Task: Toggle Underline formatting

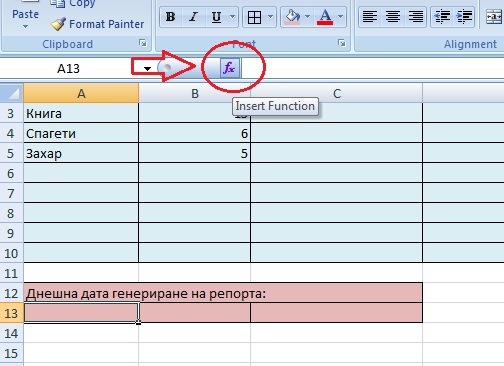Action: click(x=216, y=17)
